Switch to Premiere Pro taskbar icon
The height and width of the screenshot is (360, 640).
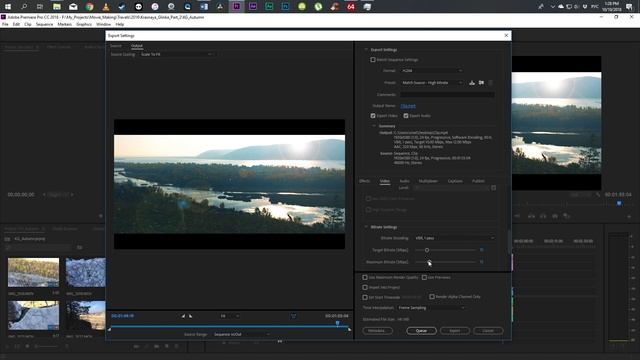236,7
